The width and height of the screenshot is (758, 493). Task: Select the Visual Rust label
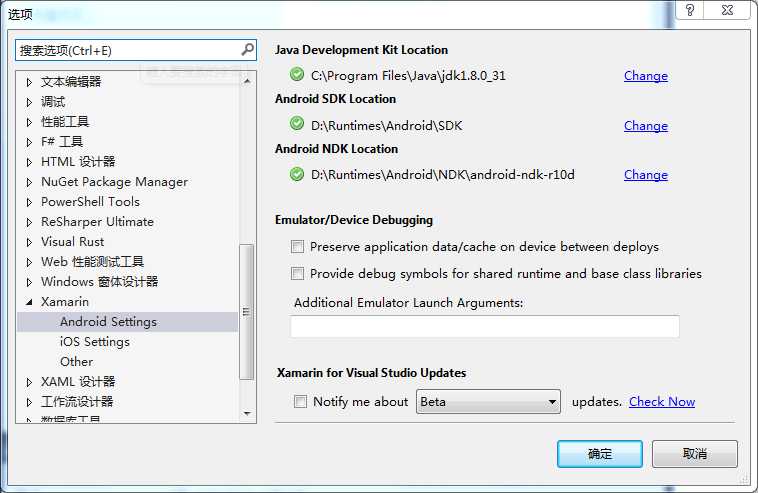73,242
